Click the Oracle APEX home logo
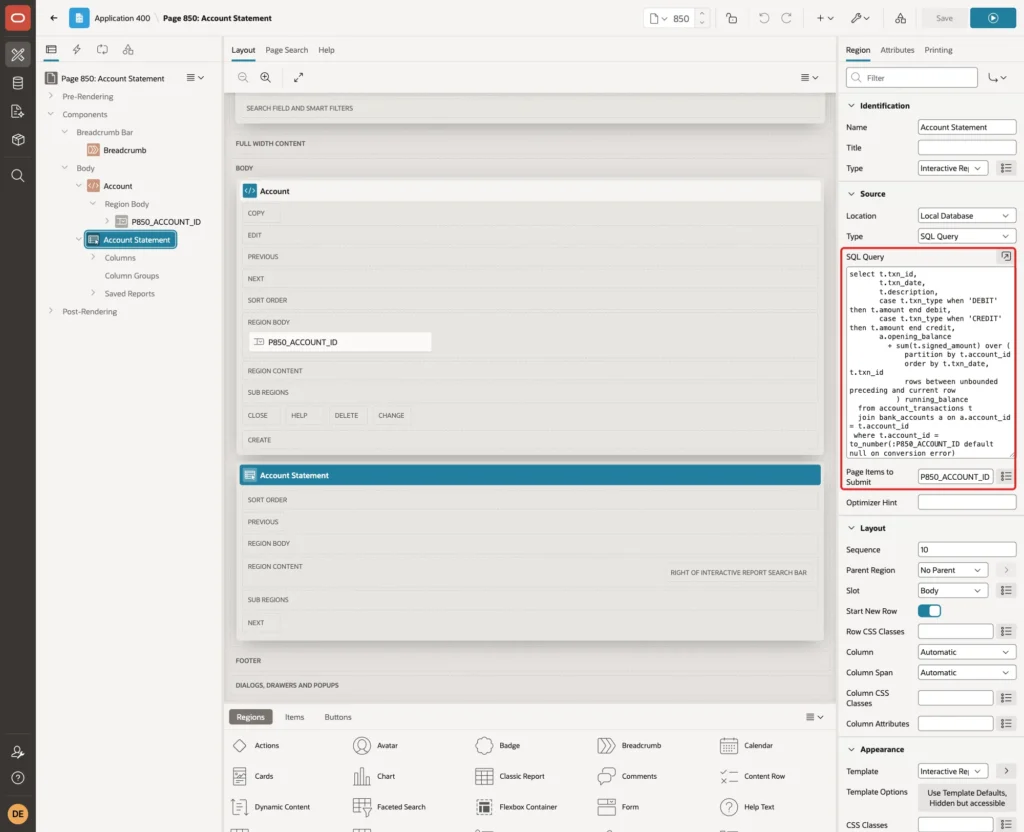This screenshot has width=1024, height=832. click(x=18, y=18)
